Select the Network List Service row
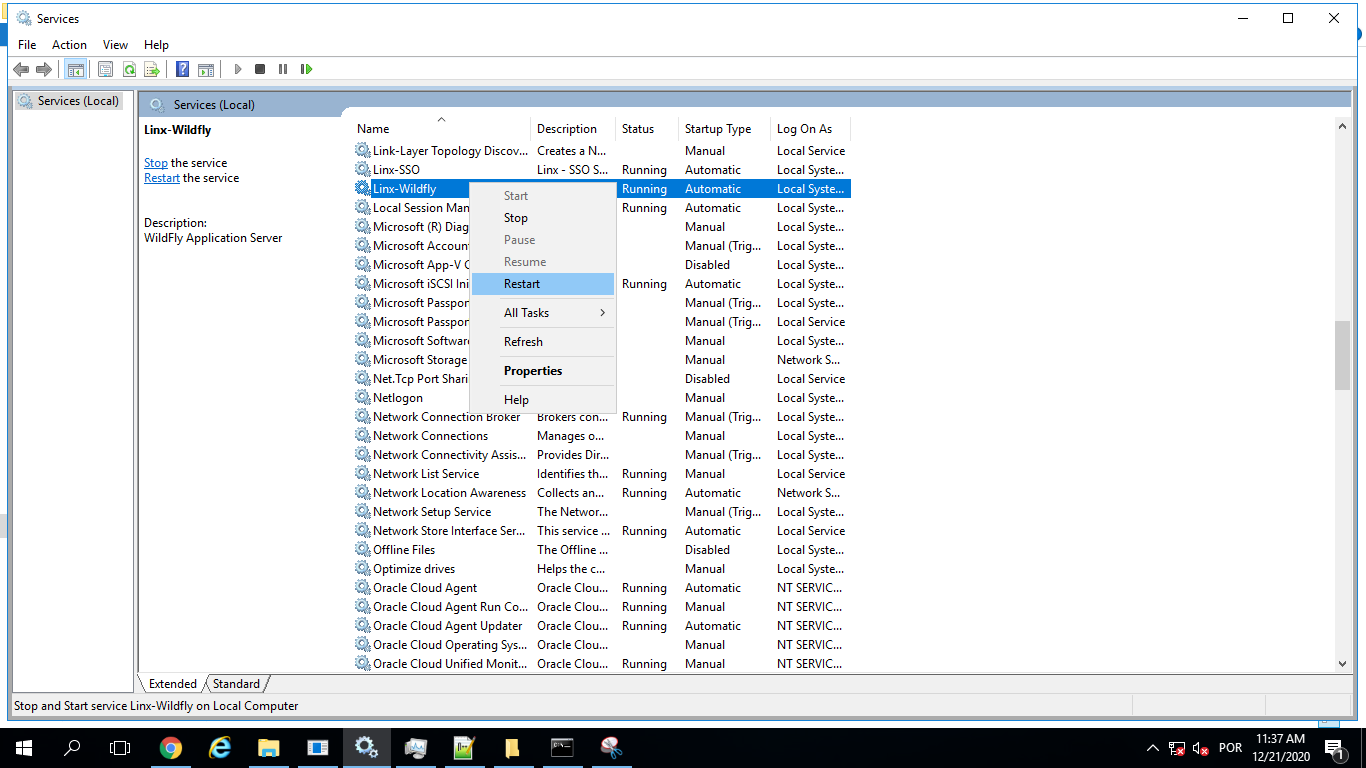The height and width of the screenshot is (768, 1366). coord(602,474)
